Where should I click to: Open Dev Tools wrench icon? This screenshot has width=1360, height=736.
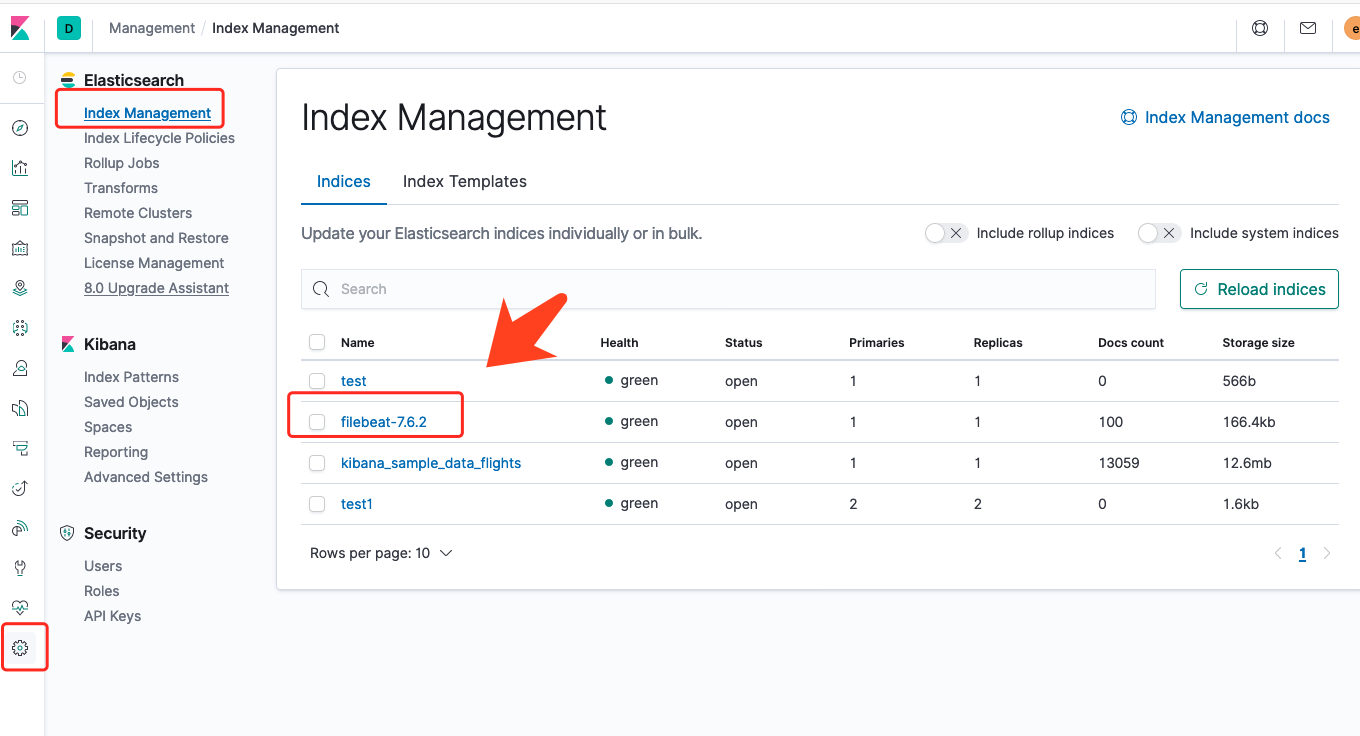click(20, 568)
